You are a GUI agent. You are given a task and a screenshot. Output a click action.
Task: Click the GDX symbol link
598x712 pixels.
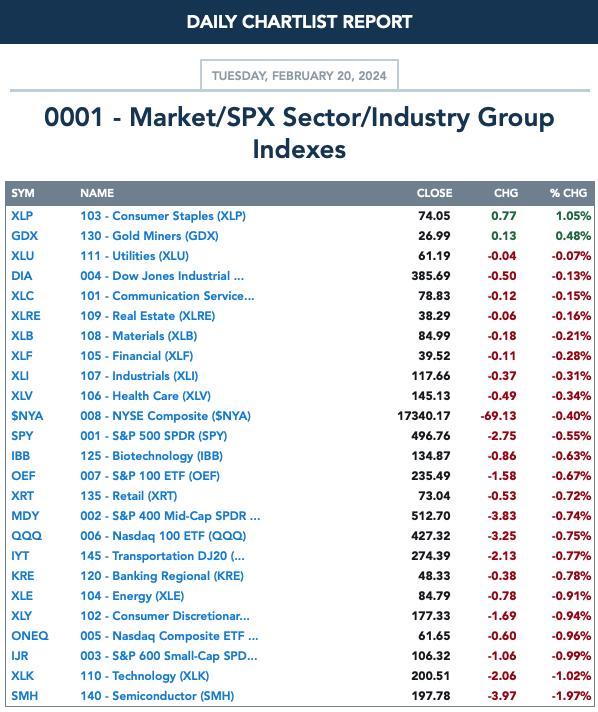[x=25, y=236]
